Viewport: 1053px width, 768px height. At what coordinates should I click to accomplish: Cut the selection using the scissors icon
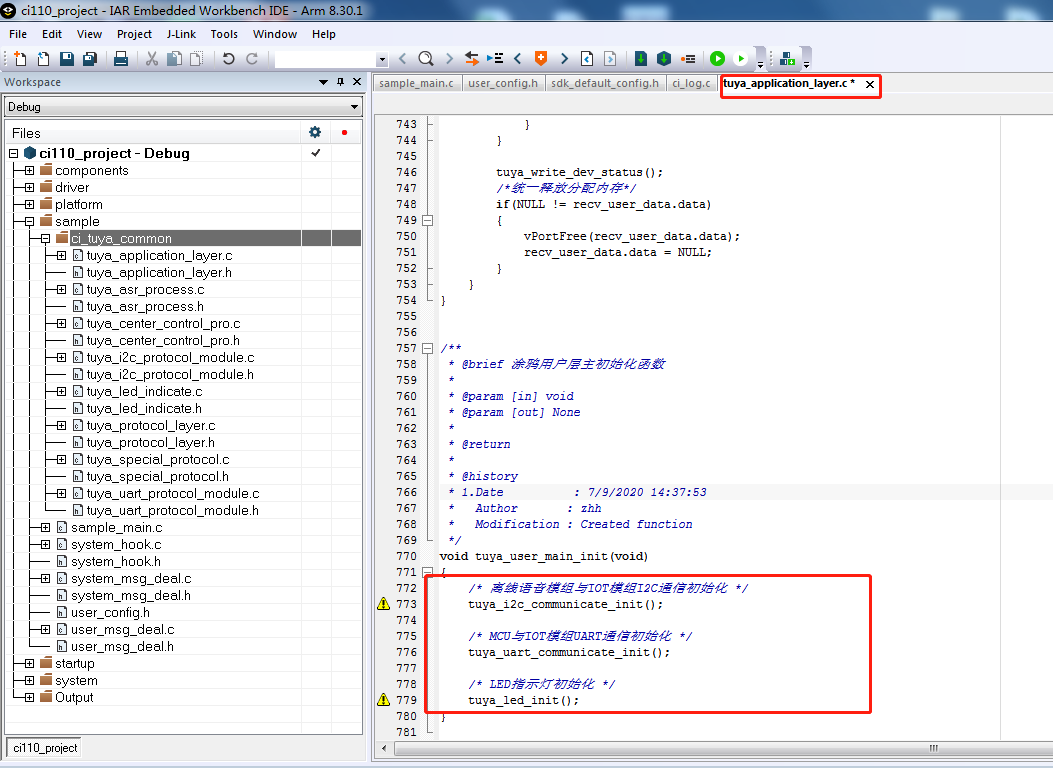click(x=152, y=59)
